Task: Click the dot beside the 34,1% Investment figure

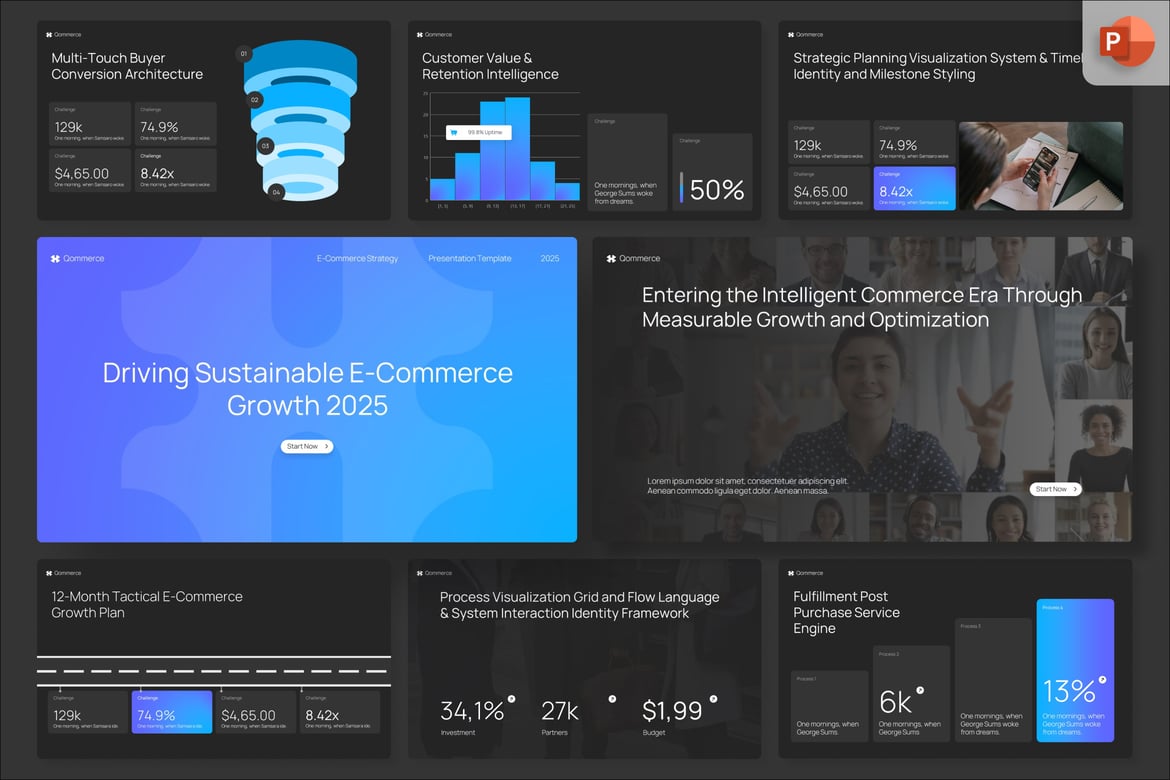Action: (512, 699)
